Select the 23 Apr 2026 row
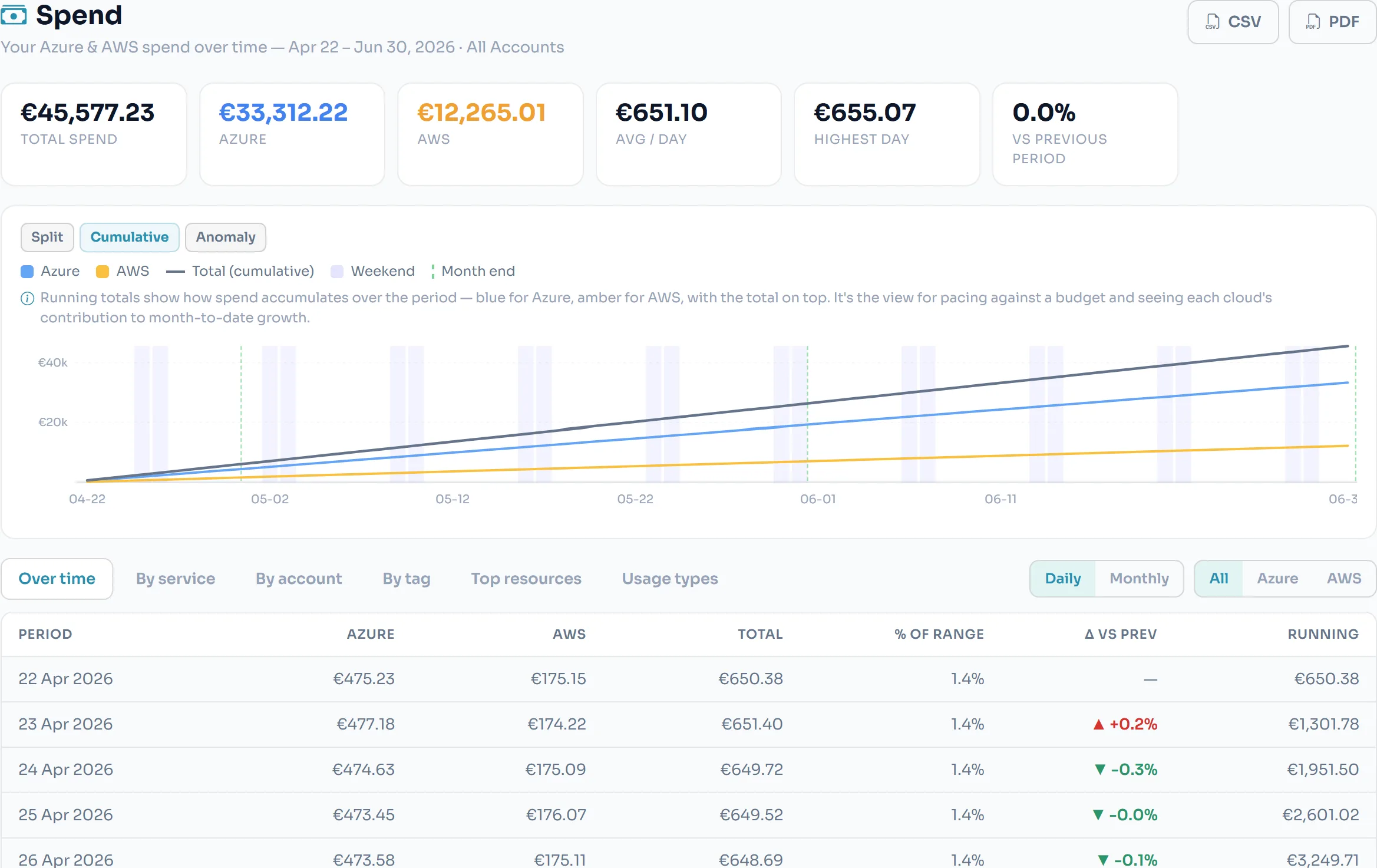The width and height of the screenshot is (1377, 868). point(689,724)
